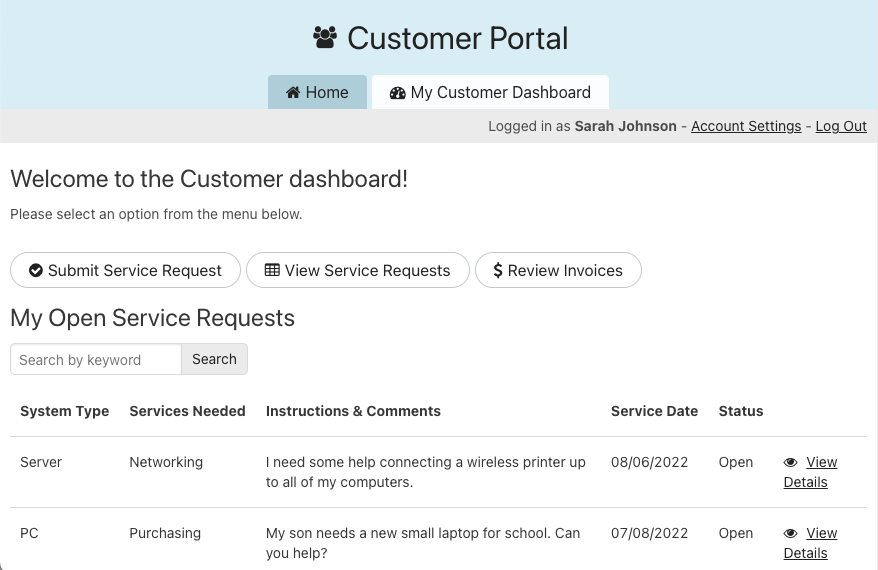Viewport: 878px width, 570px height.
Task: Click the house icon in the Home tab
Action: [x=293, y=93]
